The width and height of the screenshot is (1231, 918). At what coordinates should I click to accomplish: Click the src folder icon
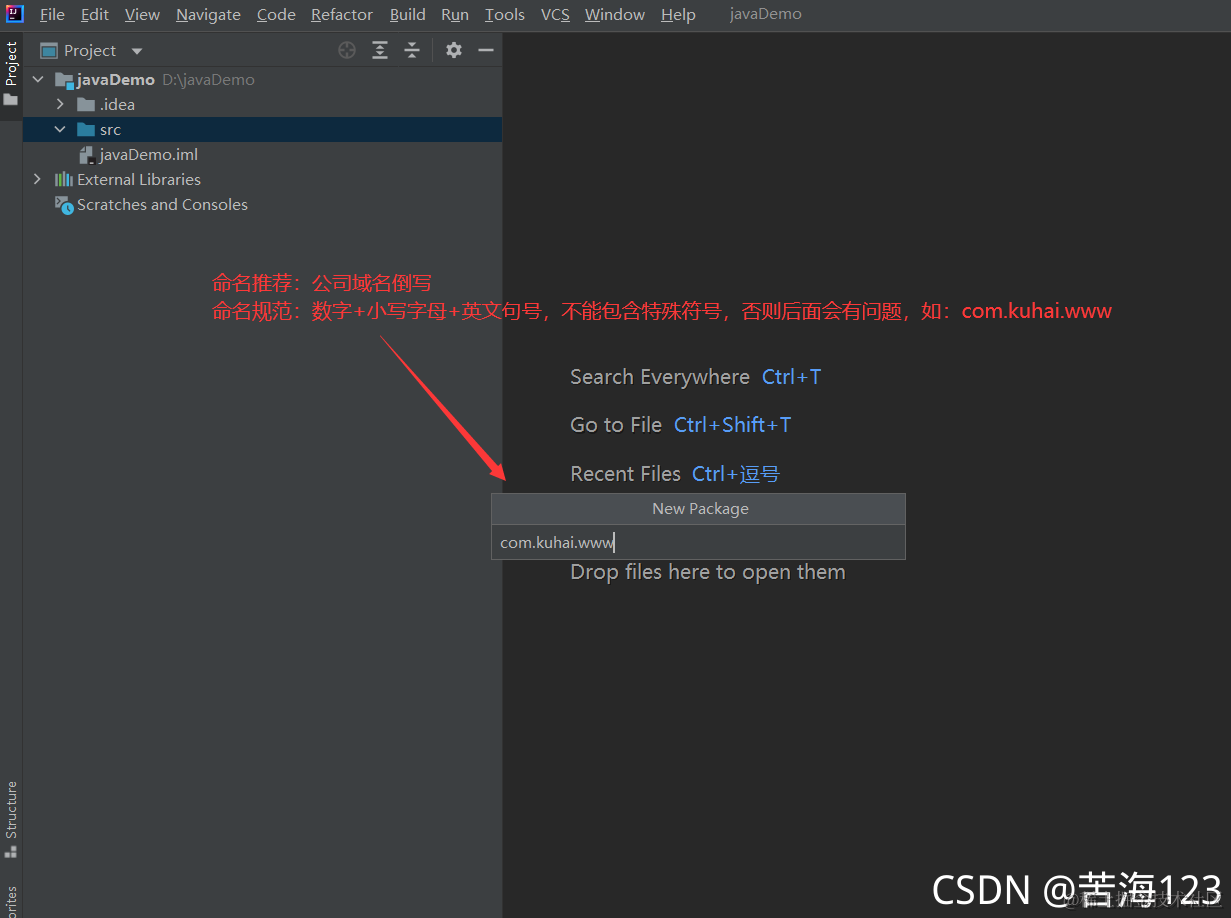pos(86,129)
